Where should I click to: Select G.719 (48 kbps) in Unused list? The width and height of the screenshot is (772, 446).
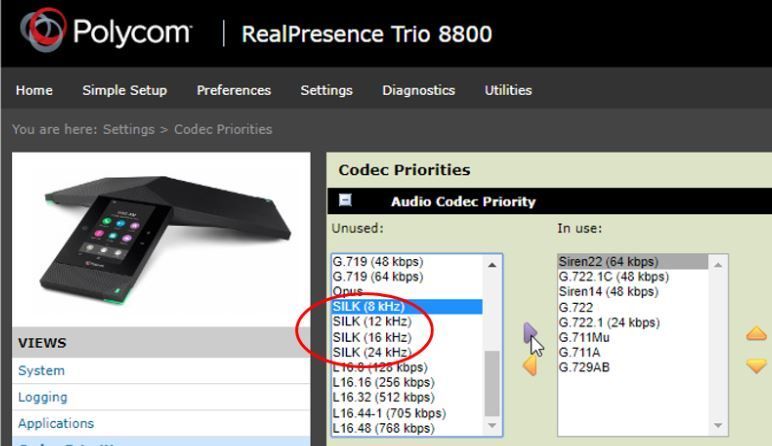pyautogui.click(x=407, y=261)
